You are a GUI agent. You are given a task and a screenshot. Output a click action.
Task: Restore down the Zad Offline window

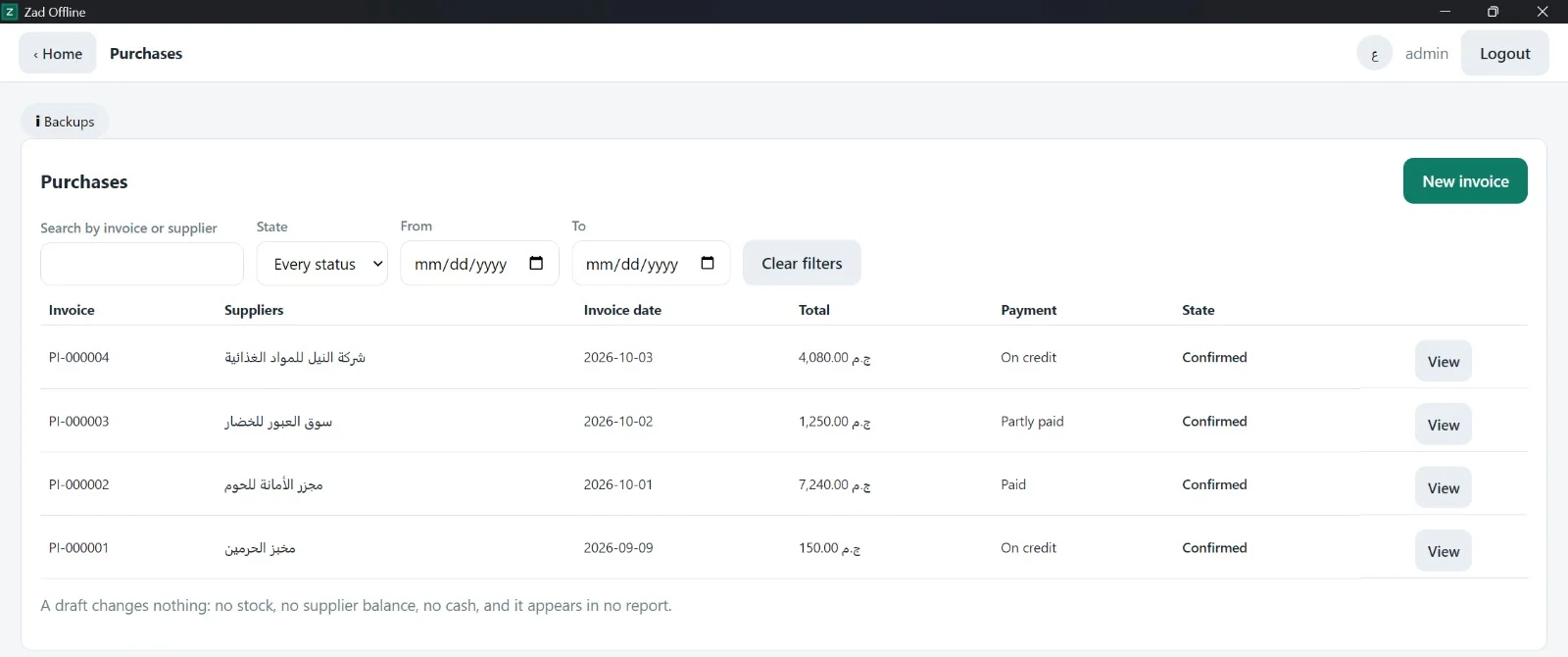1493,12
